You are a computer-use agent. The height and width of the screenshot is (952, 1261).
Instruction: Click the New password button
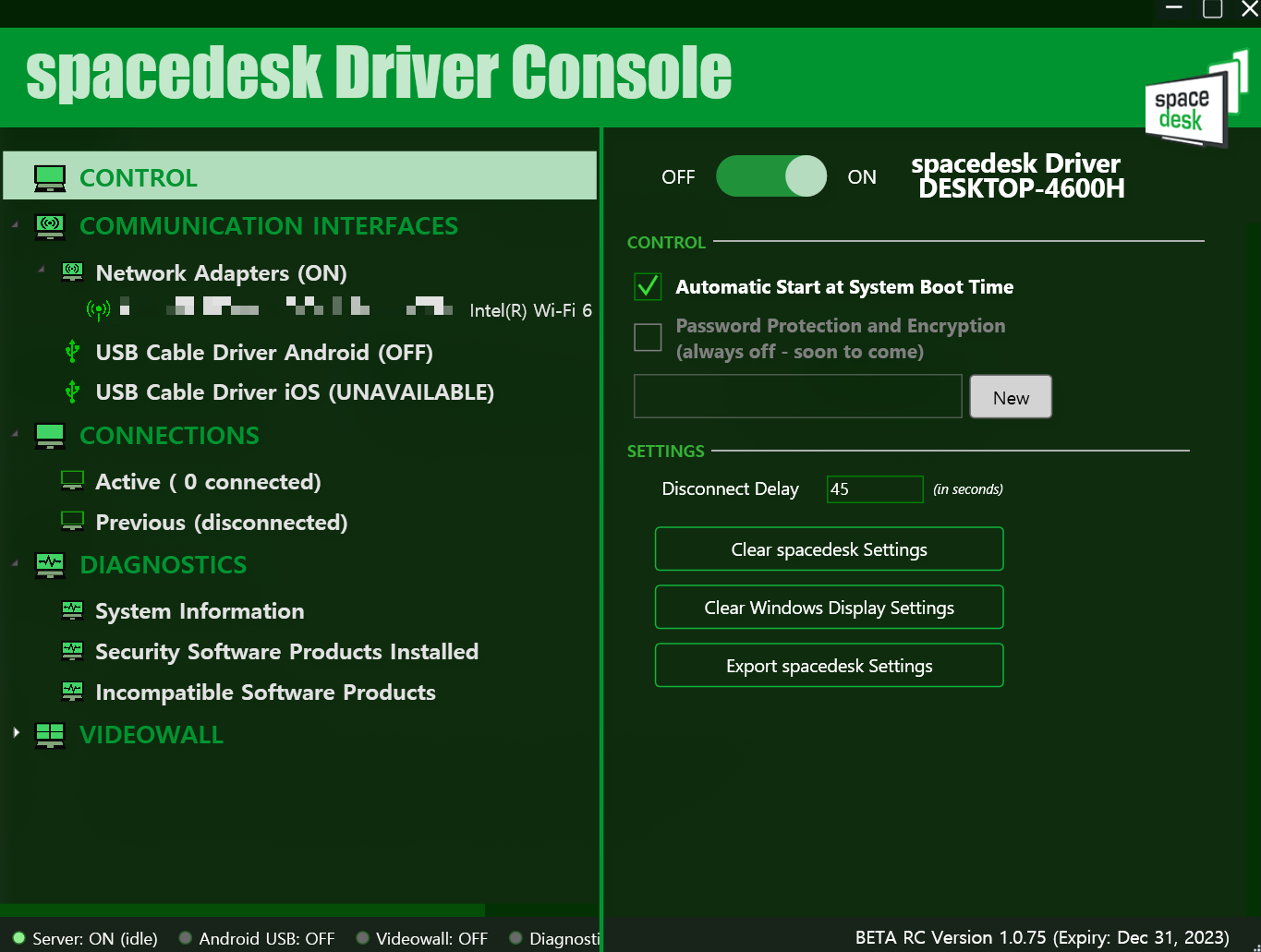(1011, 397)
